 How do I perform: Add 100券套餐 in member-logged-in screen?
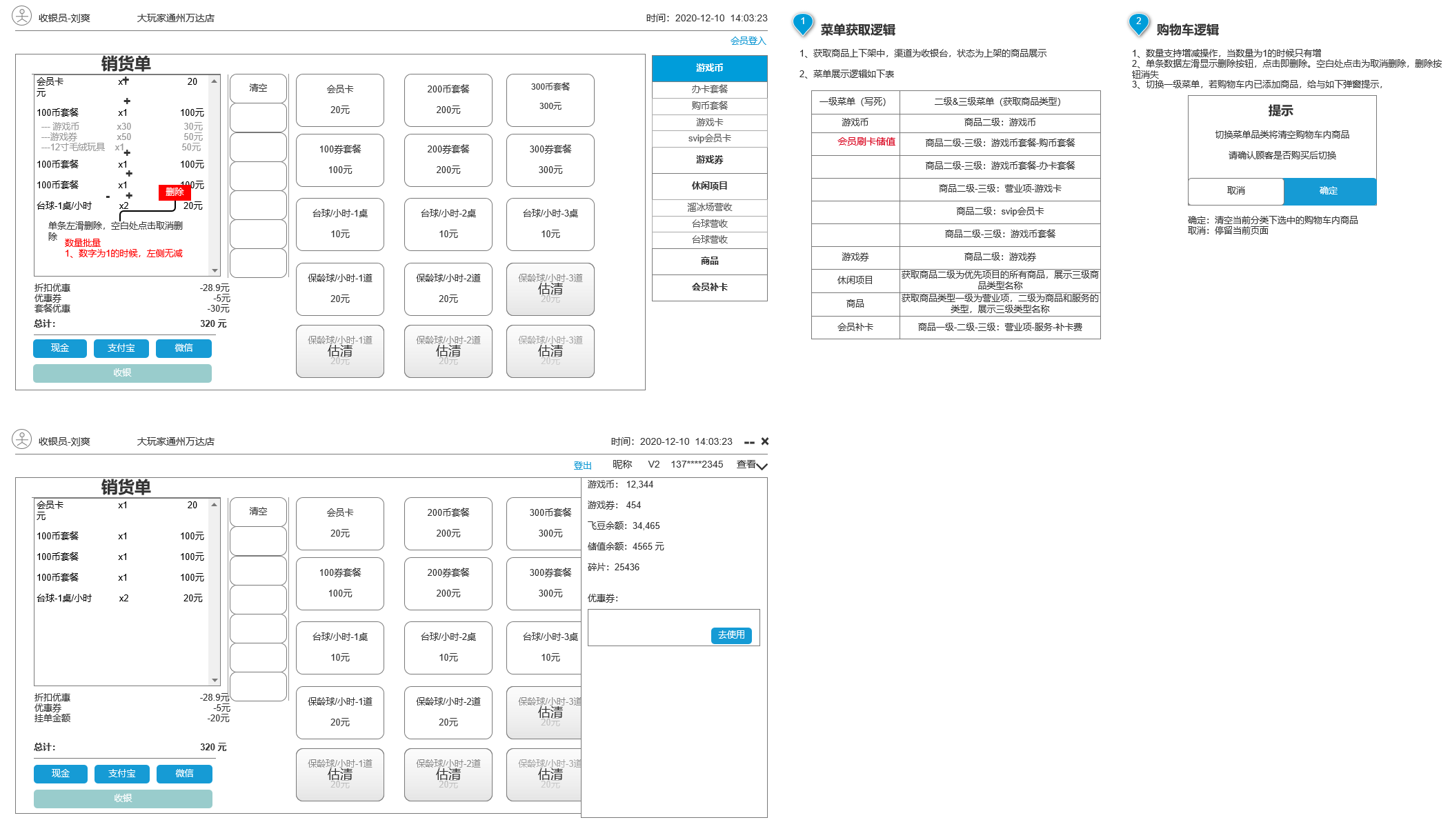pos(339,583)
